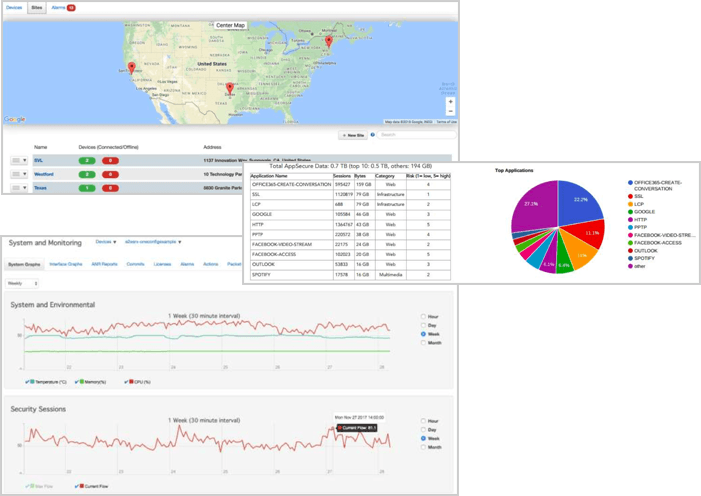Click the Current Flow tooltip on sessions graph

pos(357,428)
